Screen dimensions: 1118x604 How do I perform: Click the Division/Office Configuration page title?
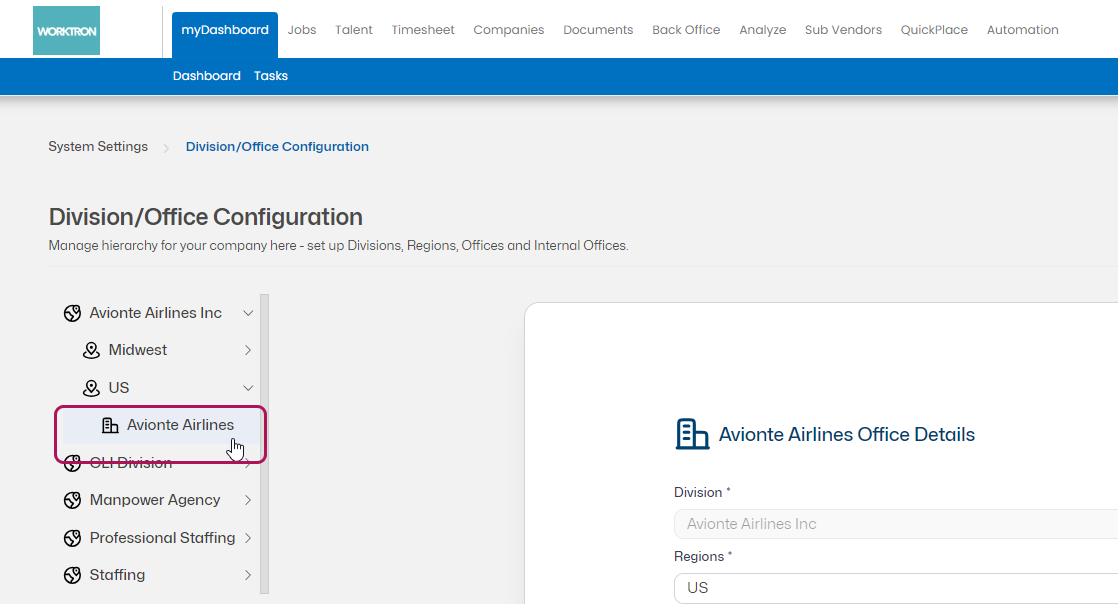[x=205, y=217]
